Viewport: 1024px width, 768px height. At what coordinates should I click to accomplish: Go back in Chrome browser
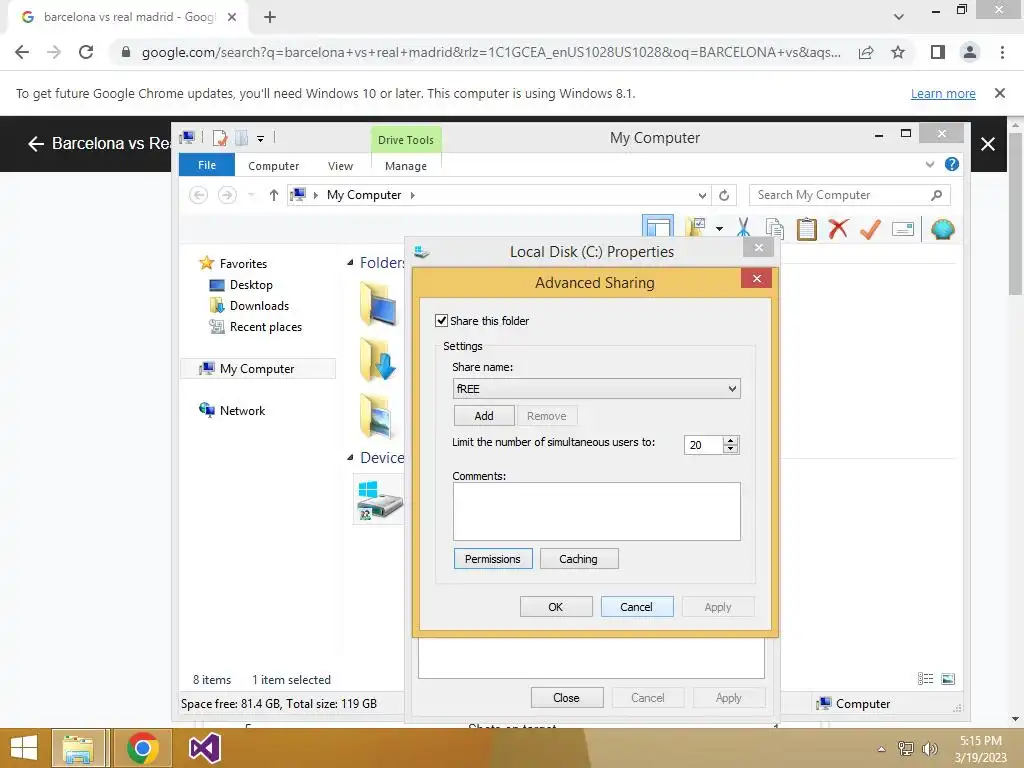pyautogui.click(x=22, y=52)
